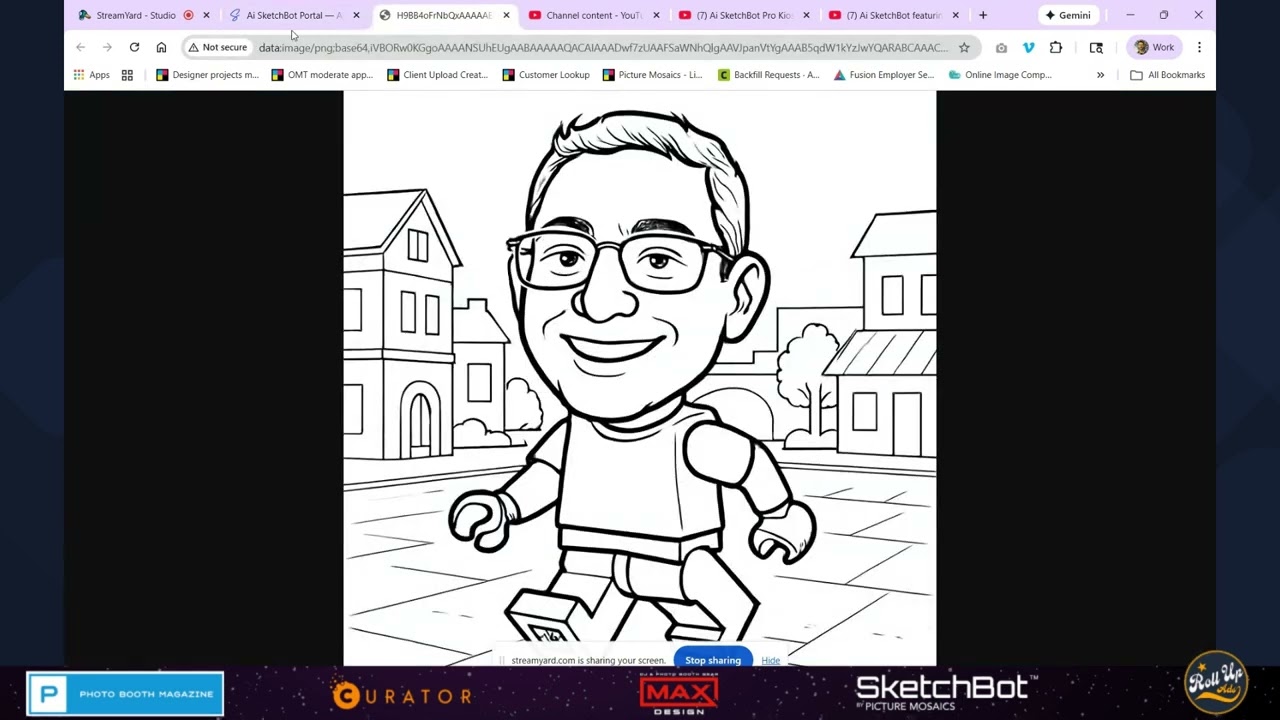
Task: Go forward to the next page
Action: click(107, 47)
